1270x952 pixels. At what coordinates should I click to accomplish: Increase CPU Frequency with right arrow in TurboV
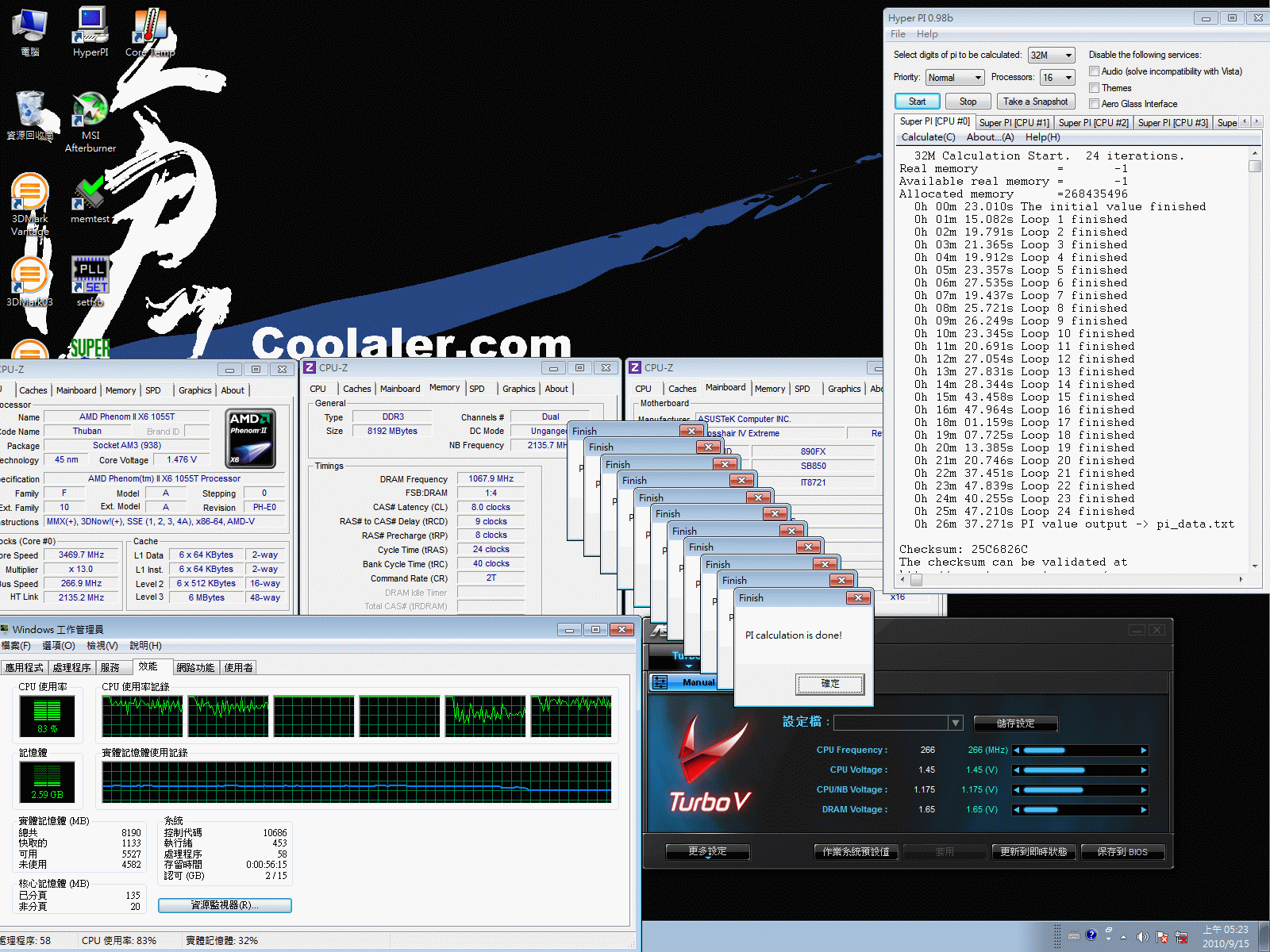(1144, 750)
